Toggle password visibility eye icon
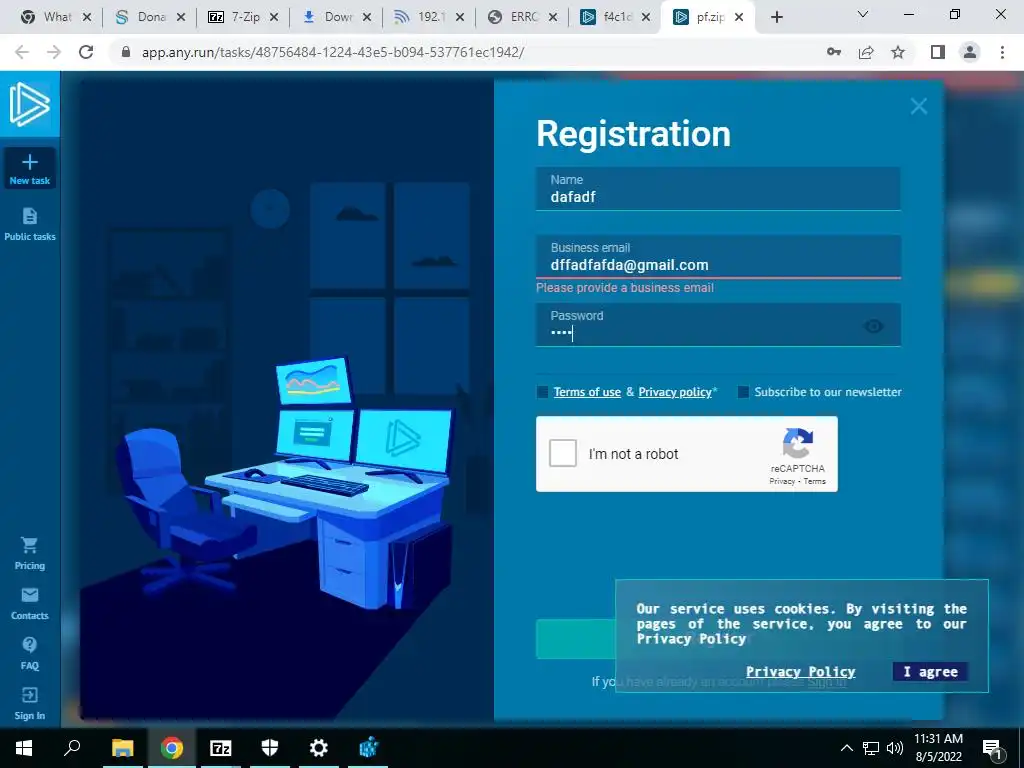The height and width of the screenshot is (768, 1024). pyautogui.click(x=874, y=326)
